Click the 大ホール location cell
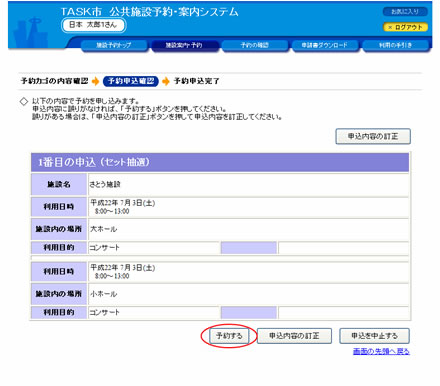Screen dimensions: 440x386 pyautogui.click(x=248, y=229)
